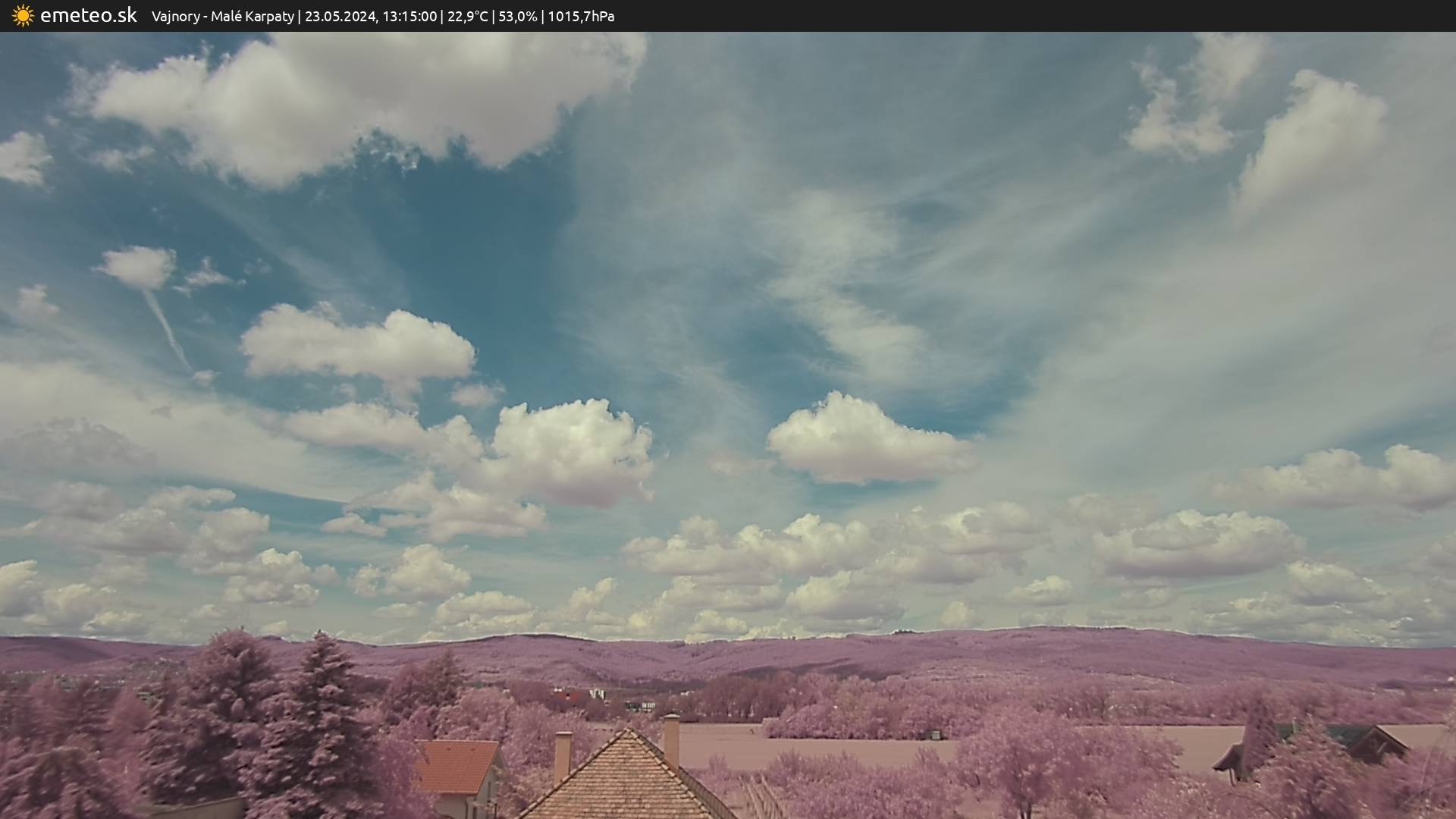Screen dimensions: 1456x819
Task: Click the sun logo icon
Action: tap(23, 16)
